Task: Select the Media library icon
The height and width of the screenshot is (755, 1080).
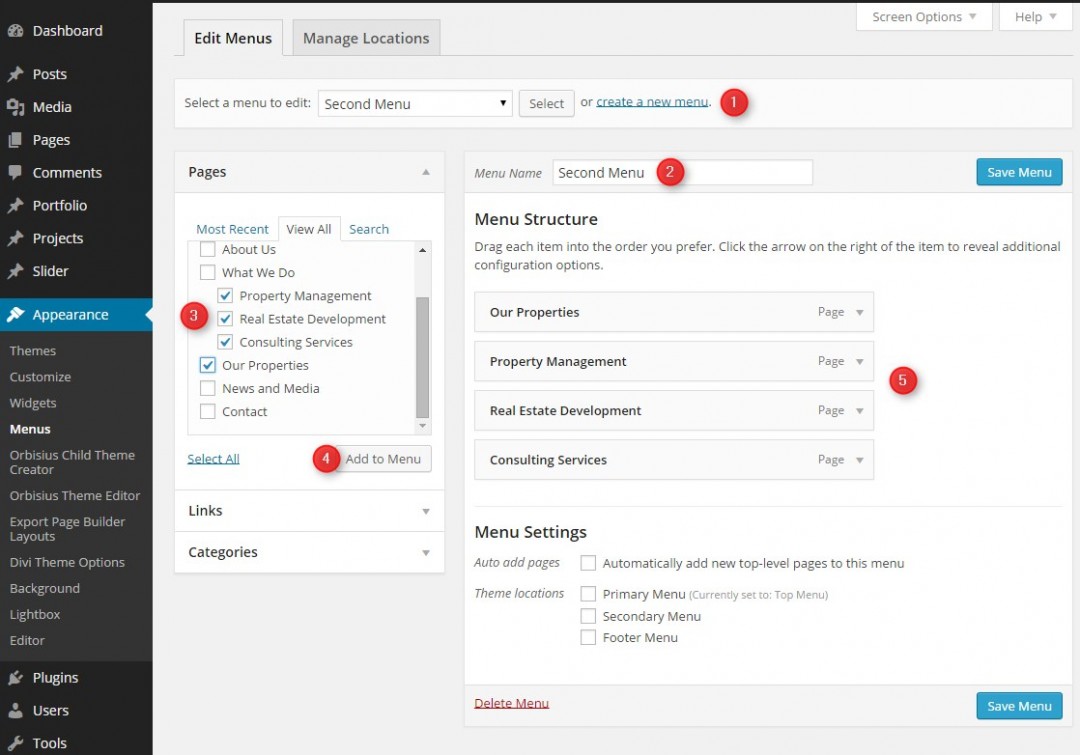Action: click(16, 106)
